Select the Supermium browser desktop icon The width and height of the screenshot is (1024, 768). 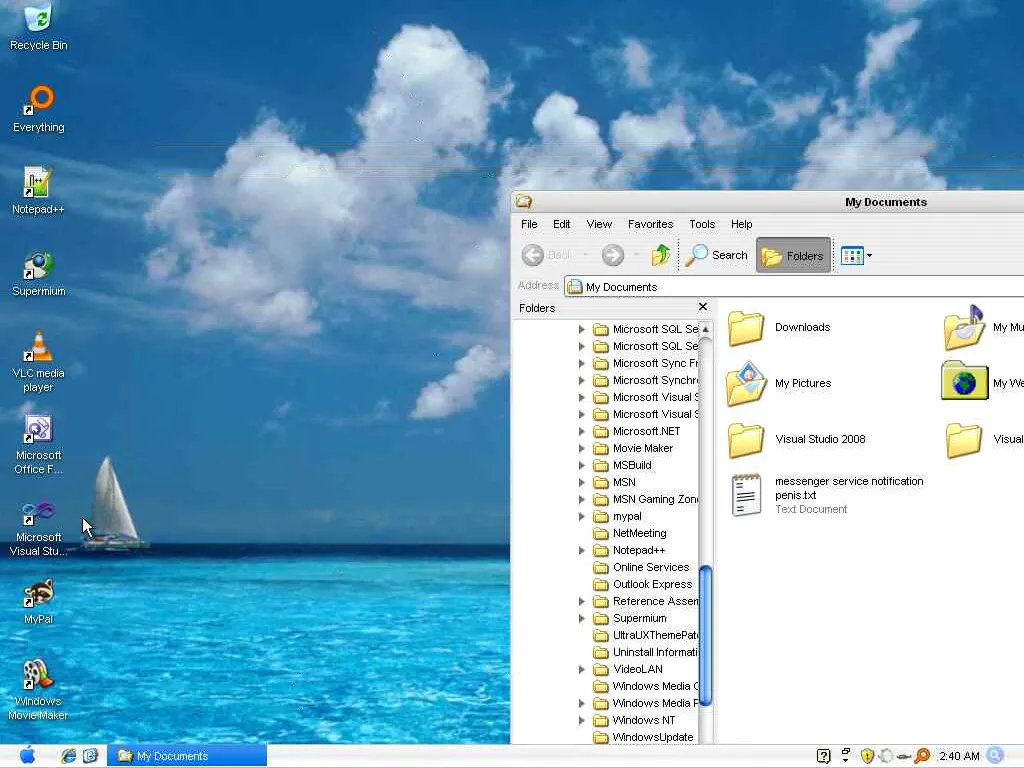(39, 273)
